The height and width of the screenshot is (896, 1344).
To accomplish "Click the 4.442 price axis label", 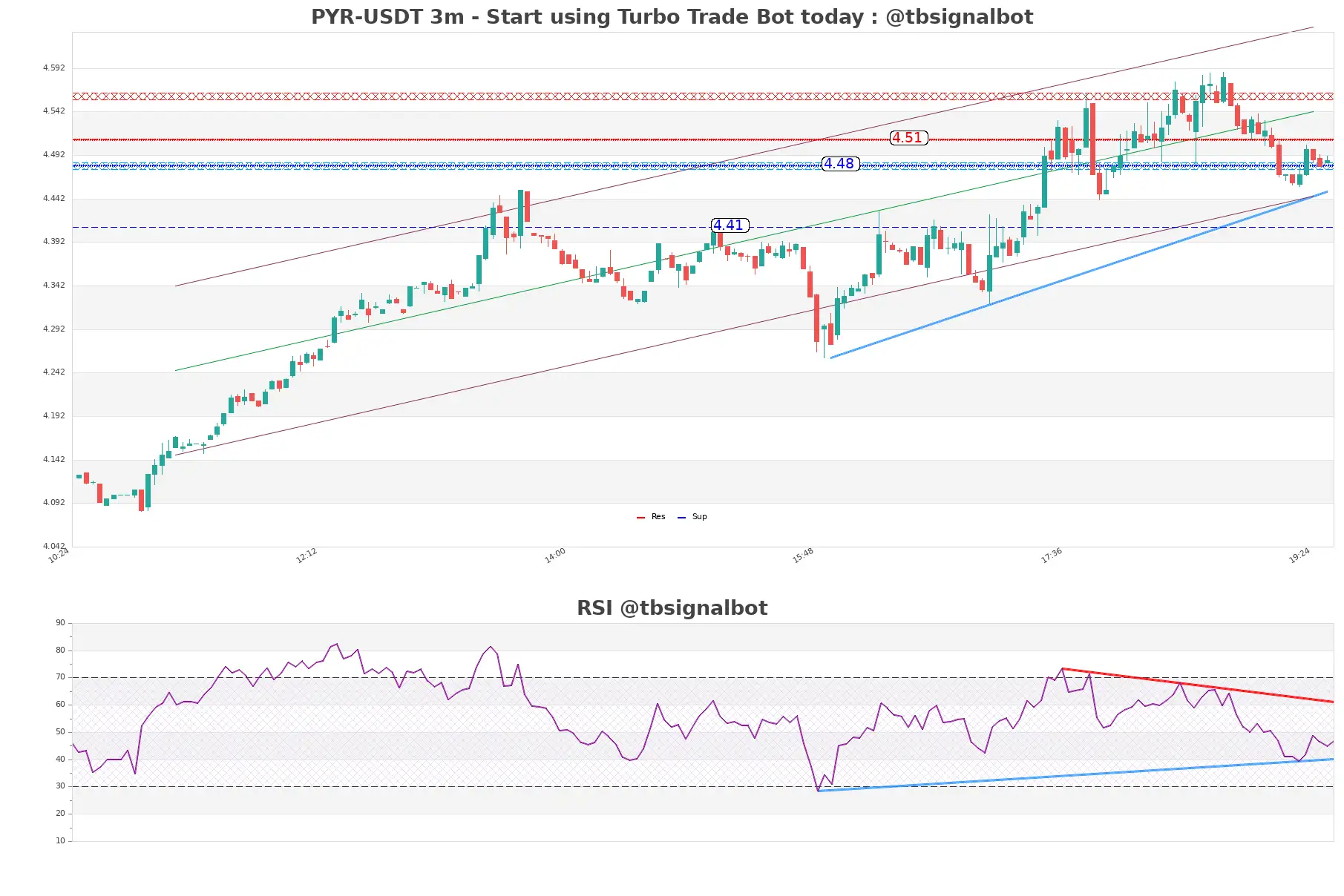I will (x=54, y=198).
